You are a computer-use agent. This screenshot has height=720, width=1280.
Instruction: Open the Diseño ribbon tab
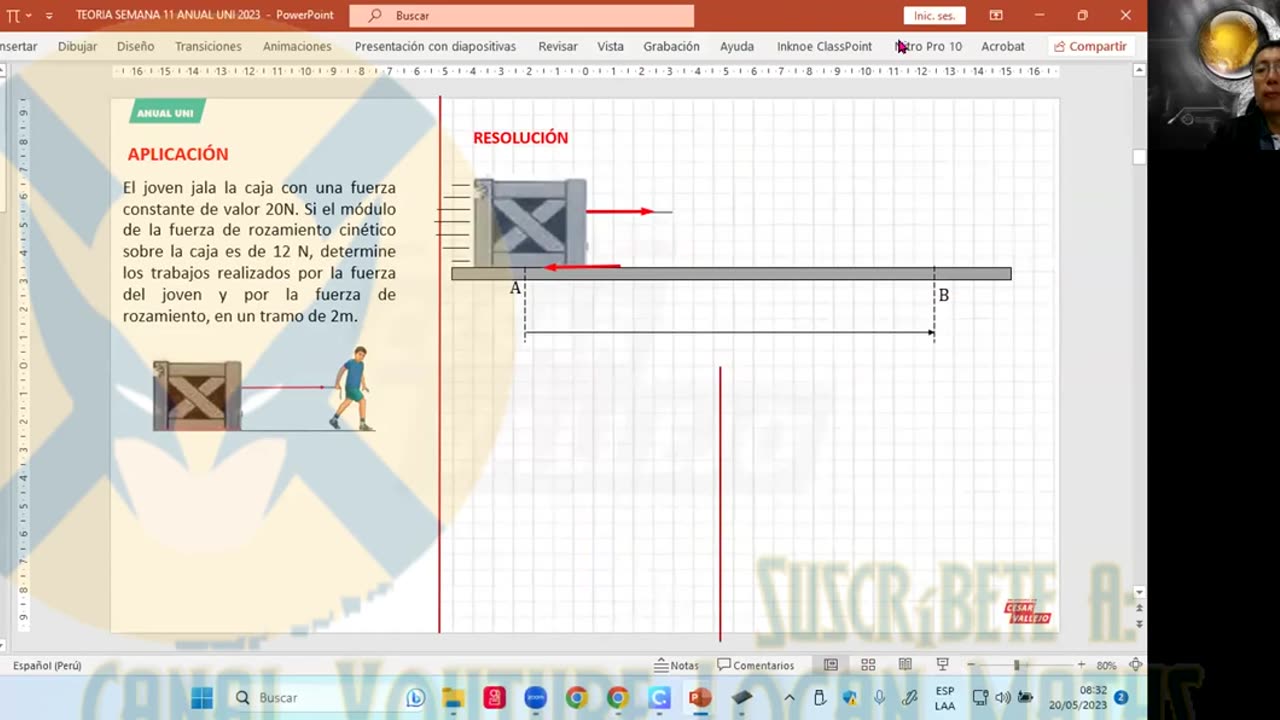click(135, 46)
